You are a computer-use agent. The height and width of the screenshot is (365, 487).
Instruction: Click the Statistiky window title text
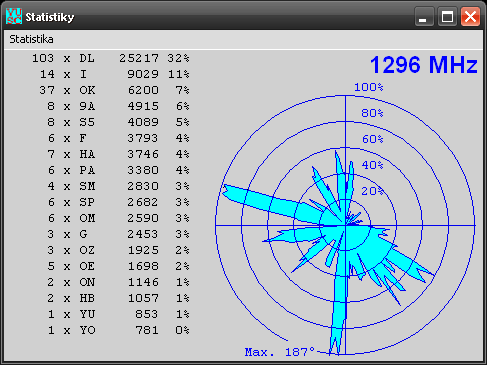(50, 17)
